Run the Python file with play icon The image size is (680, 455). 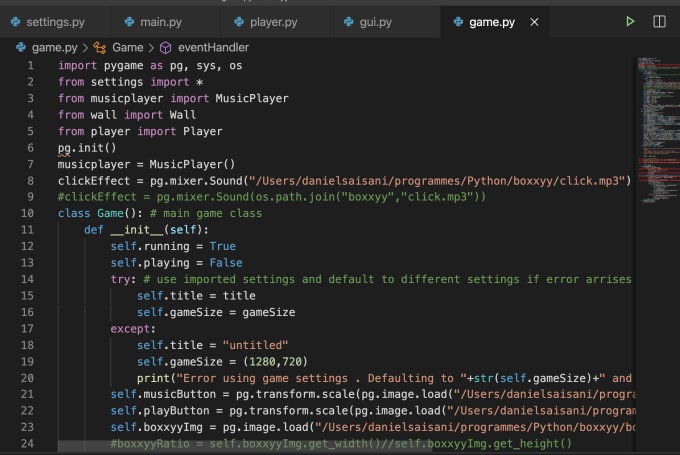(x=630, y=21)
